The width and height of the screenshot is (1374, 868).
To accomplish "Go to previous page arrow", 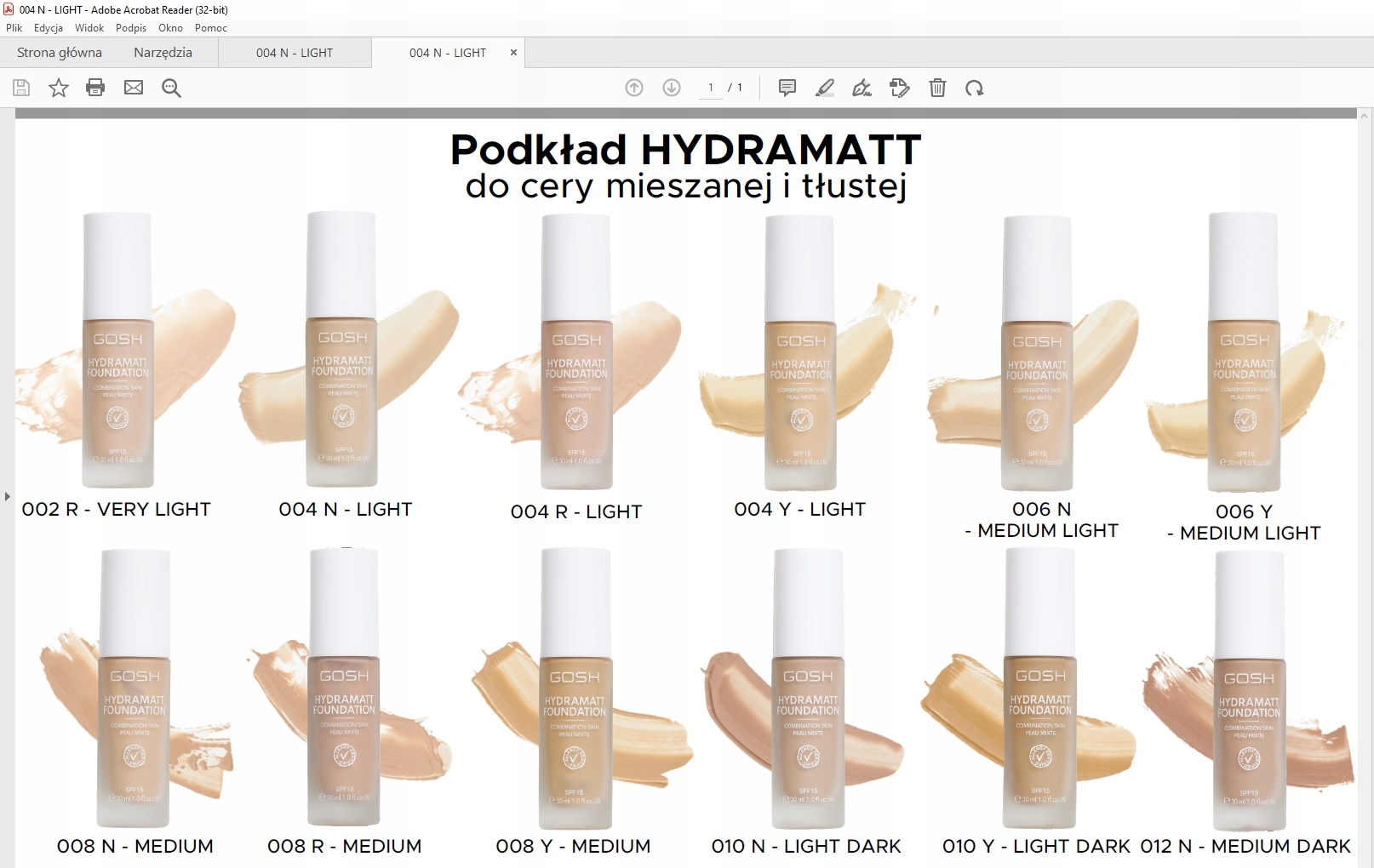I will coord(634,88).
